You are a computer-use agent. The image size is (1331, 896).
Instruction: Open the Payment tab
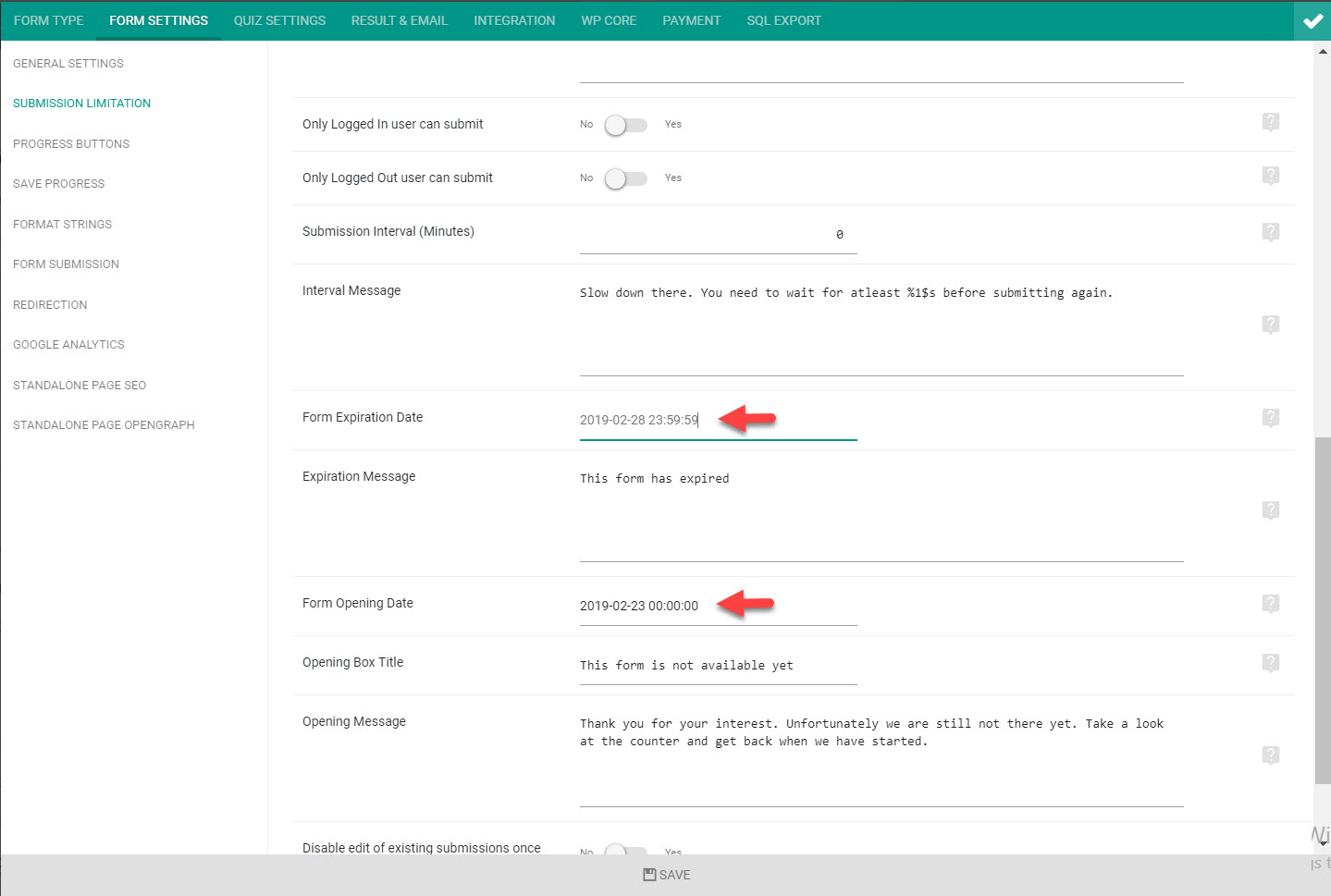click(691, 20)
